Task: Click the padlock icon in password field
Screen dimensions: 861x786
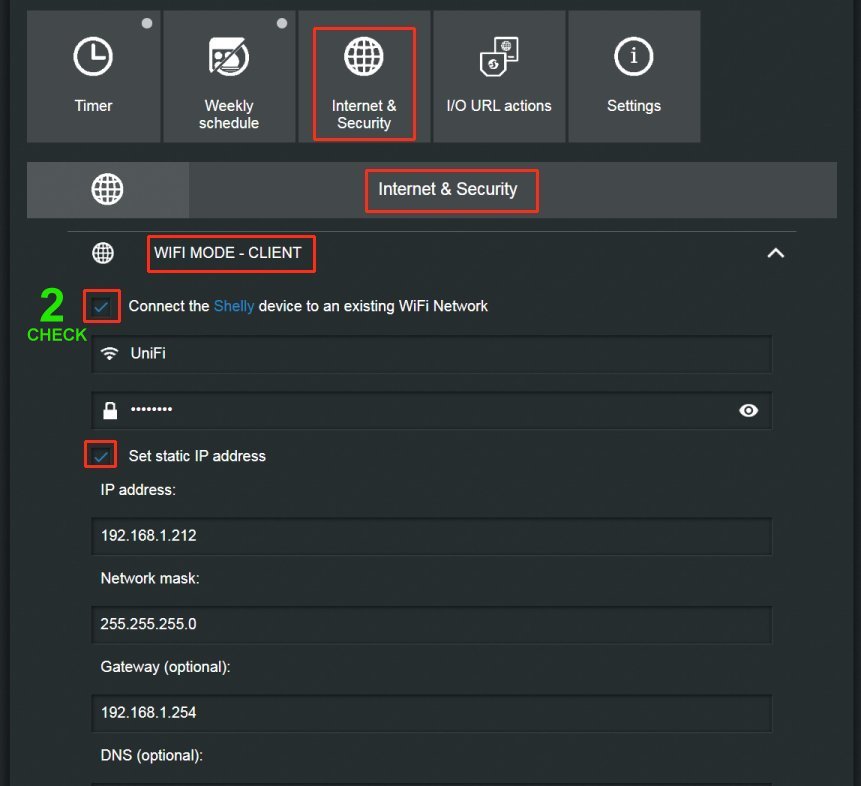Action: point(110,410)
